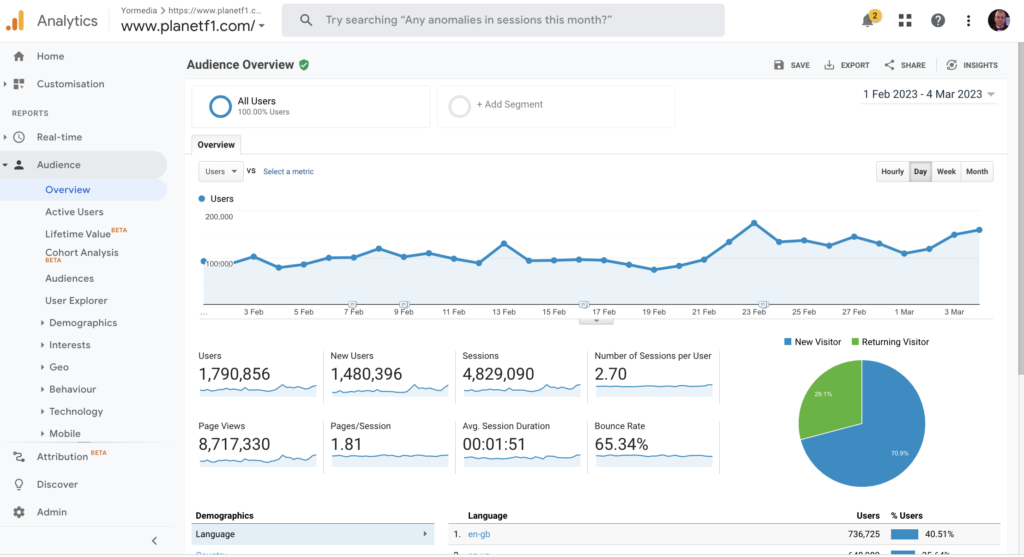Click the Export download icon

[x=829, y=65]
